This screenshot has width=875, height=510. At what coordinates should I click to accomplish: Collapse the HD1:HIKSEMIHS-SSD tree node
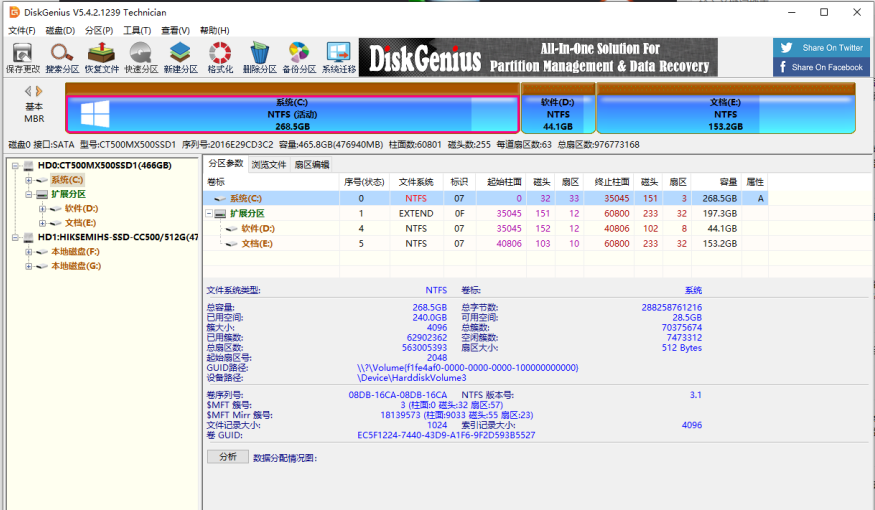coord(15,237)
